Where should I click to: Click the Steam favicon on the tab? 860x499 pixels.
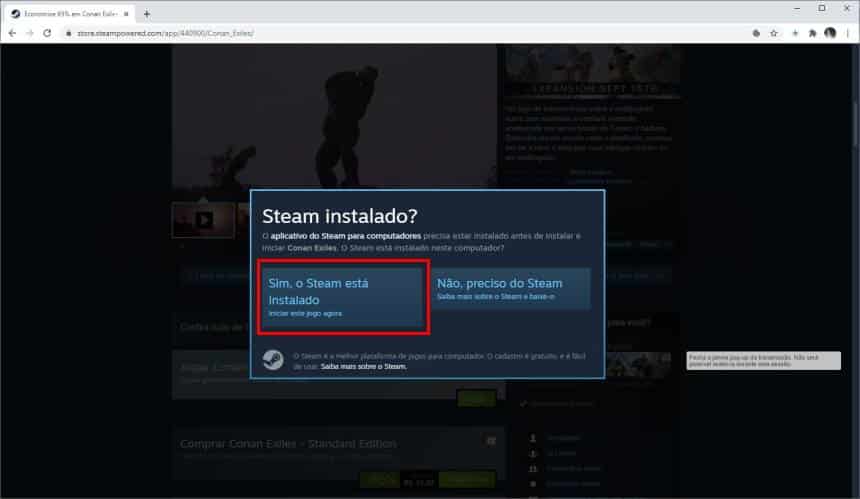15,14
